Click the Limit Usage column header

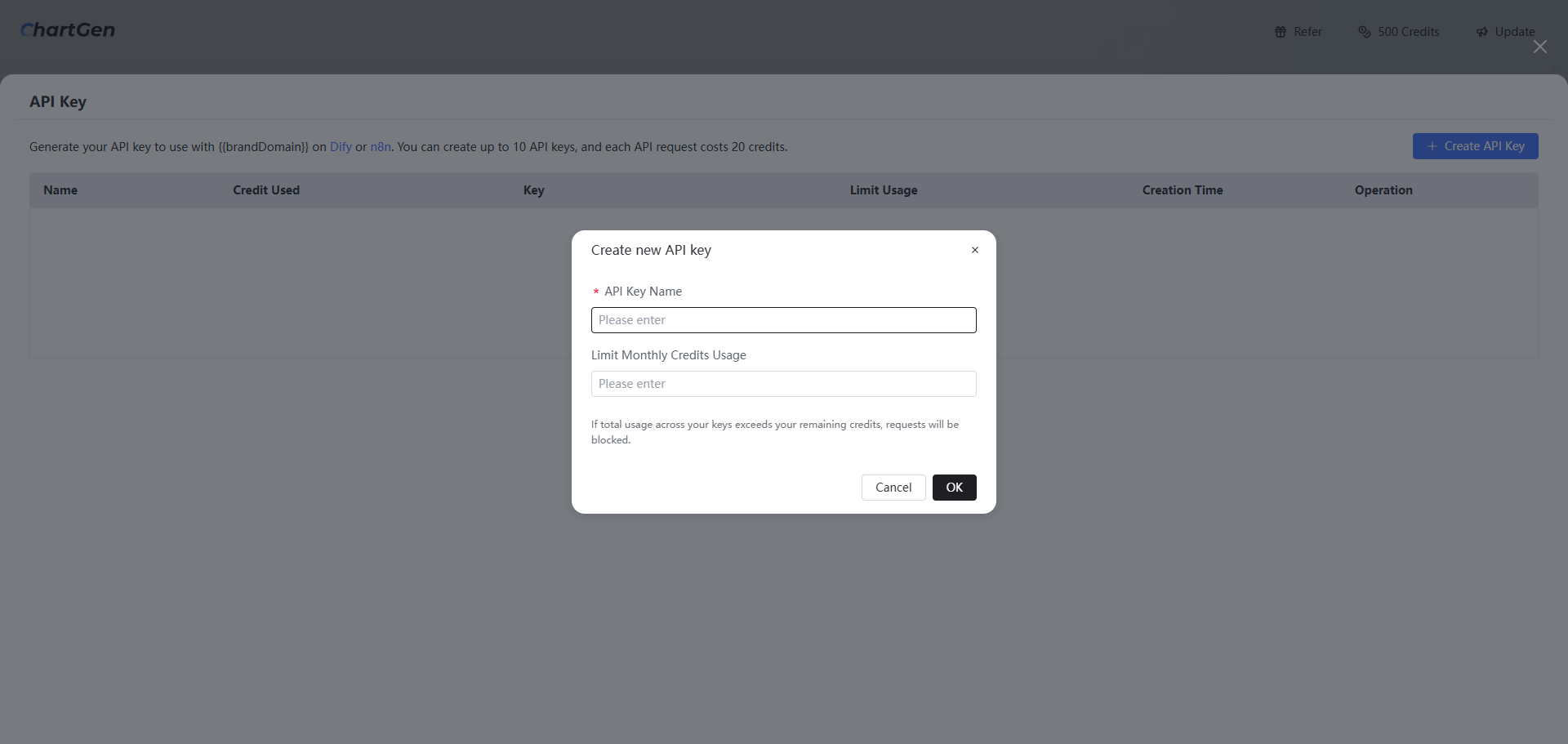[883, 190]
